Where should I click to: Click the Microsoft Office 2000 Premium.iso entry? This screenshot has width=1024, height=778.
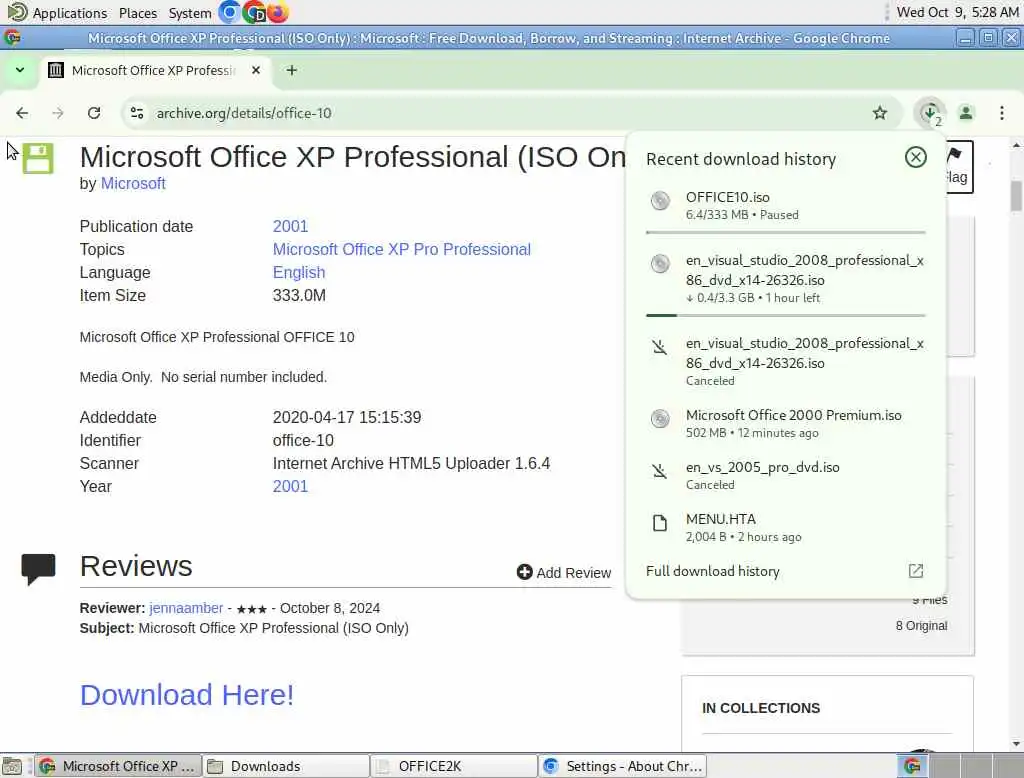coord(786,423)
